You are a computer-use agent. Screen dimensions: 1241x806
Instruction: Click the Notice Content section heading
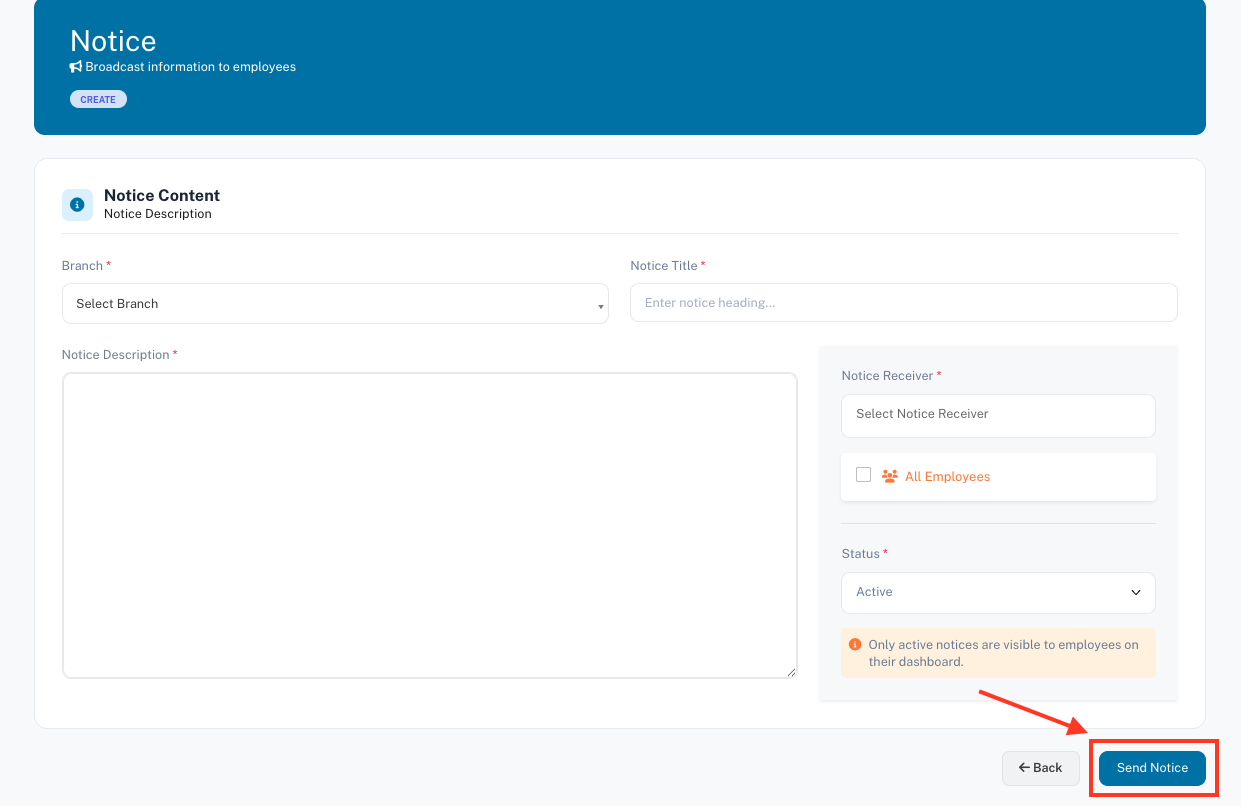click(x=162, y=196)
